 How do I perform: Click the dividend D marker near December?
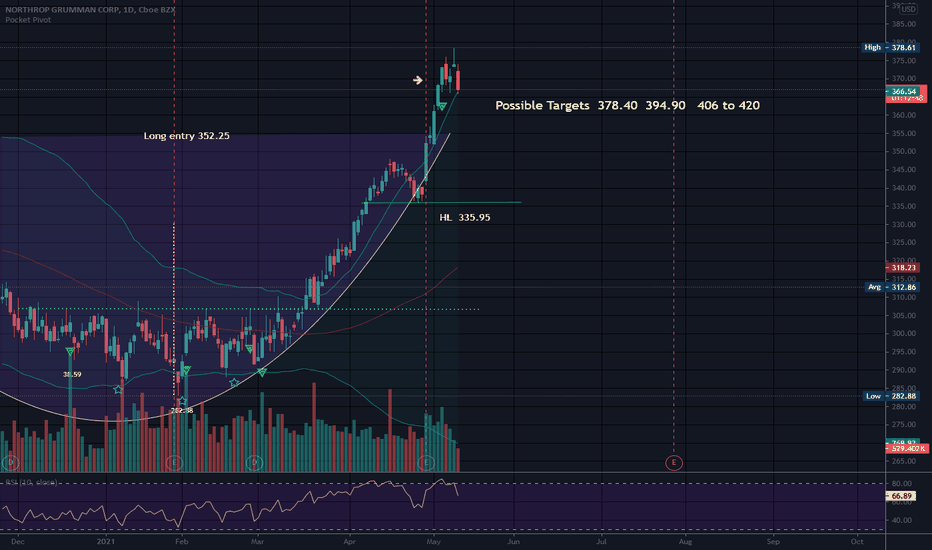pyautogui.click(x=11, y=462)
